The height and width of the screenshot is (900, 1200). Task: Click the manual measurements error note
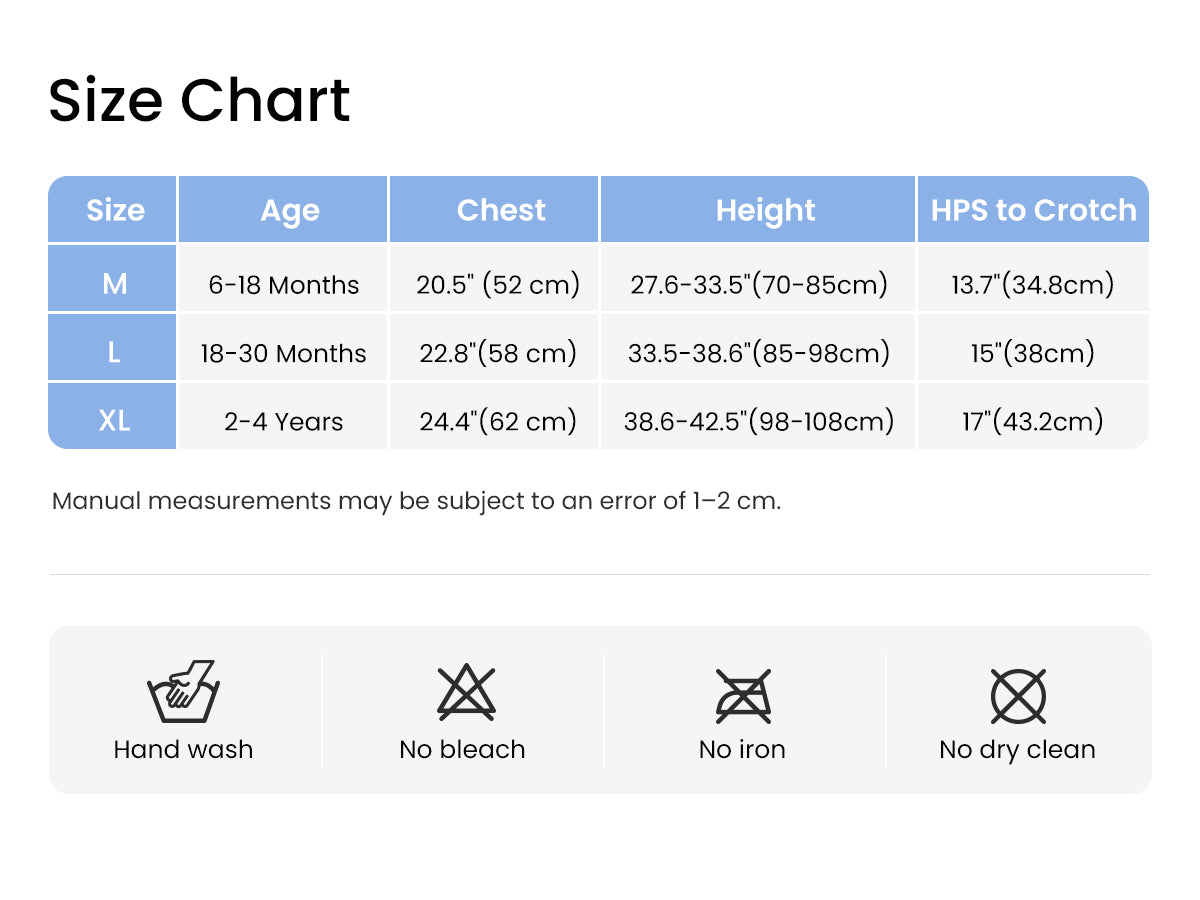click(x=416, y=500)
